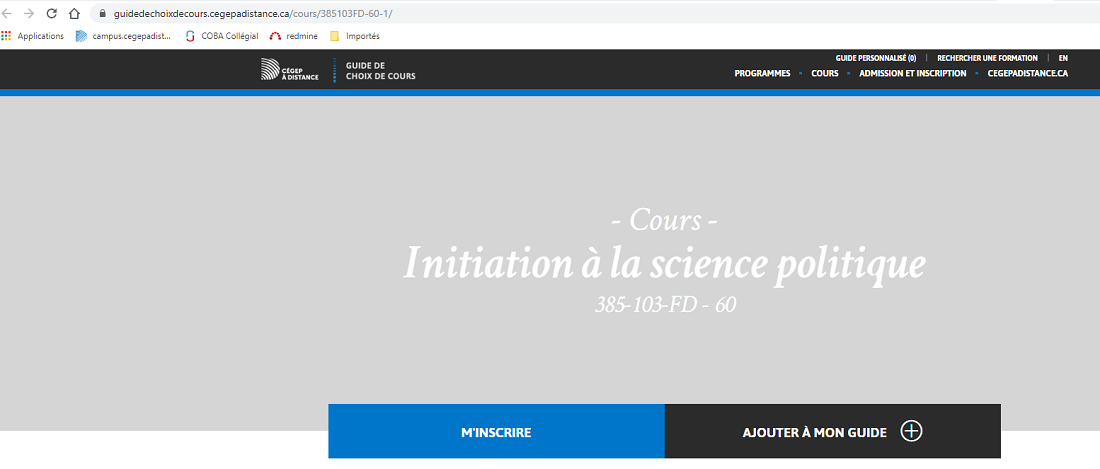Open the Cours menu item
Image resolution: width=1100 pixels, height=469 pixels.
tap(825, 73)
